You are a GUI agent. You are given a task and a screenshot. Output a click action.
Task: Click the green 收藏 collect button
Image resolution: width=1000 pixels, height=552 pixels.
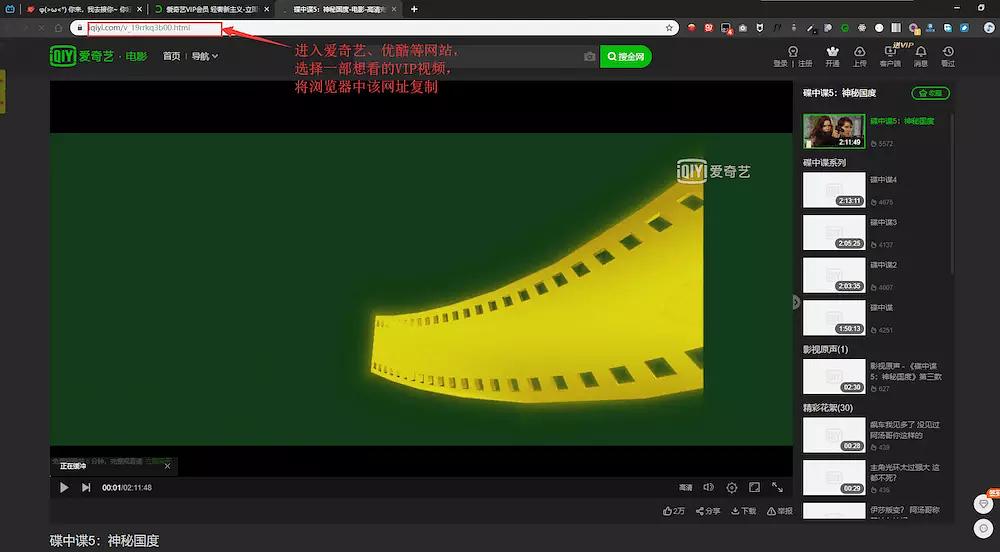click(930, 93)
